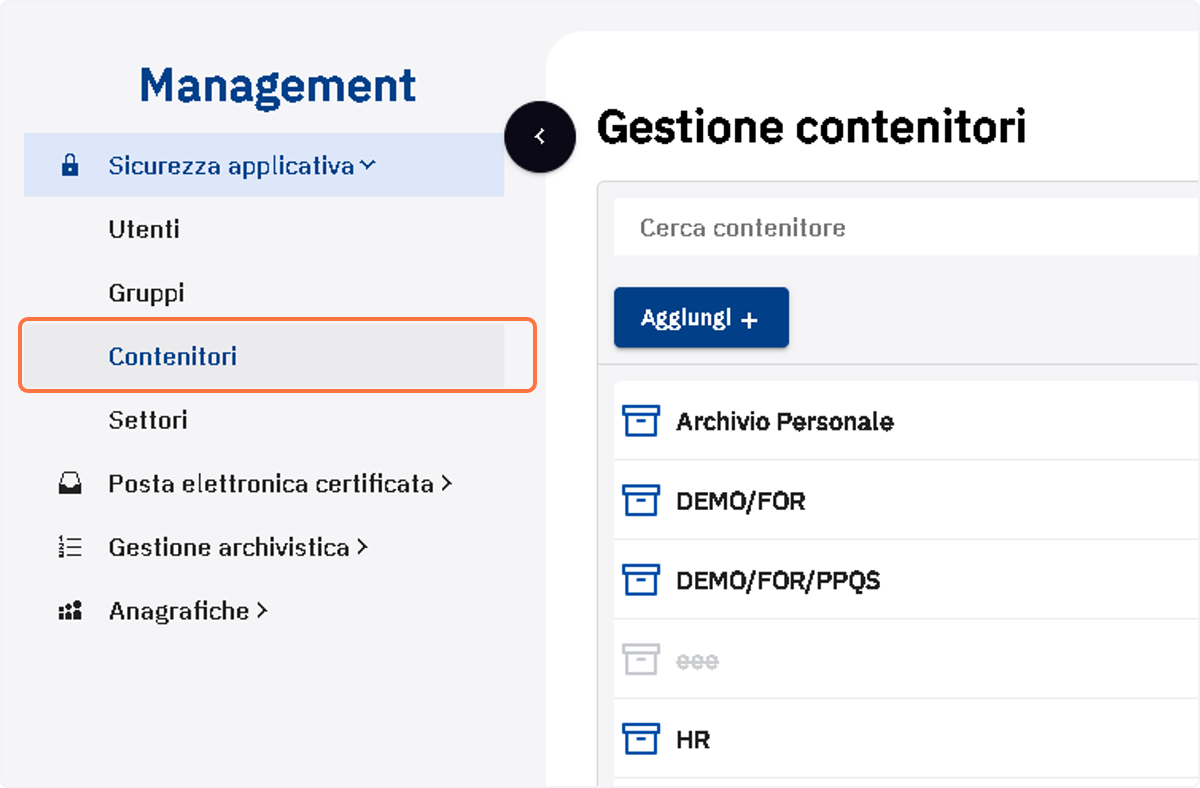Click the Aggiungi + button
Viewport: 1200px width, 788px height.
[x=701, y=318]
